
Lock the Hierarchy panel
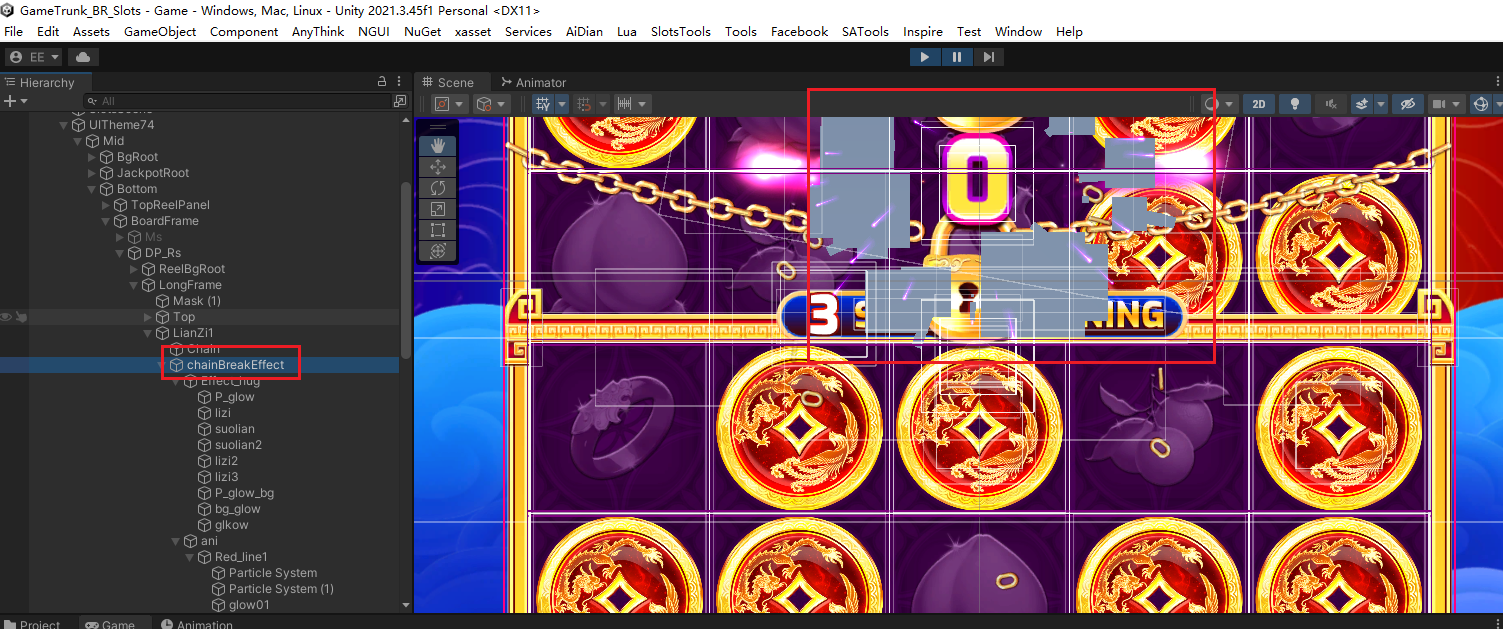point(381,82)
